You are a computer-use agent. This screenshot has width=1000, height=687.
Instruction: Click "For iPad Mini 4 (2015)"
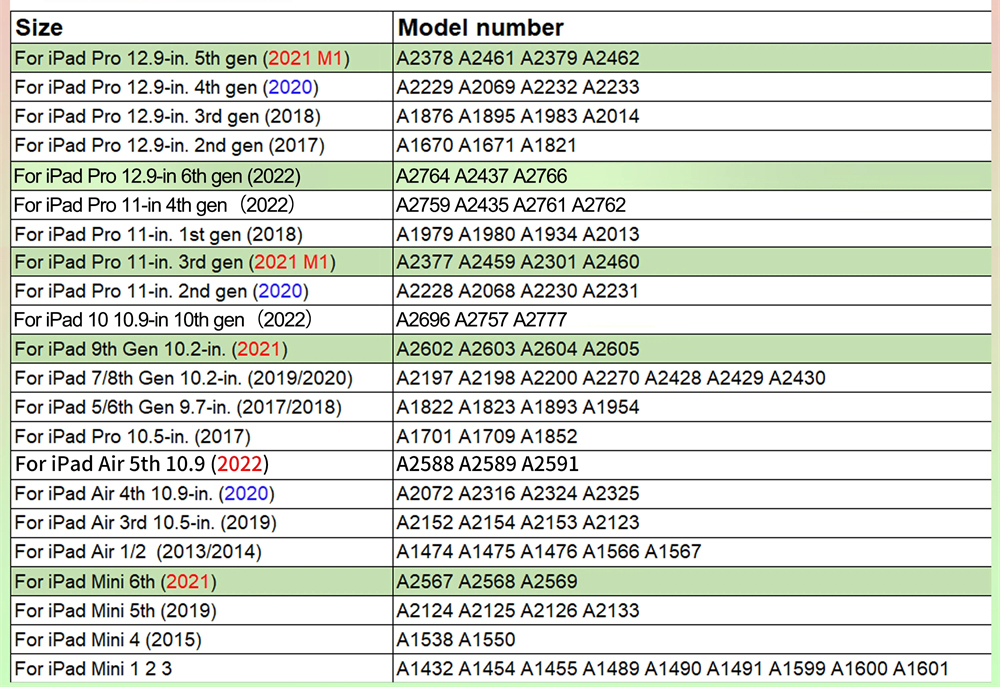[108, 640]
